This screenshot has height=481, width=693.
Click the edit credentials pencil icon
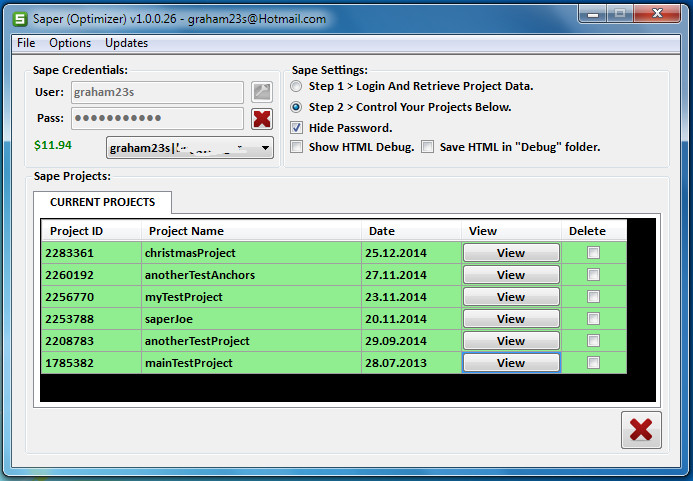(262, 92)
